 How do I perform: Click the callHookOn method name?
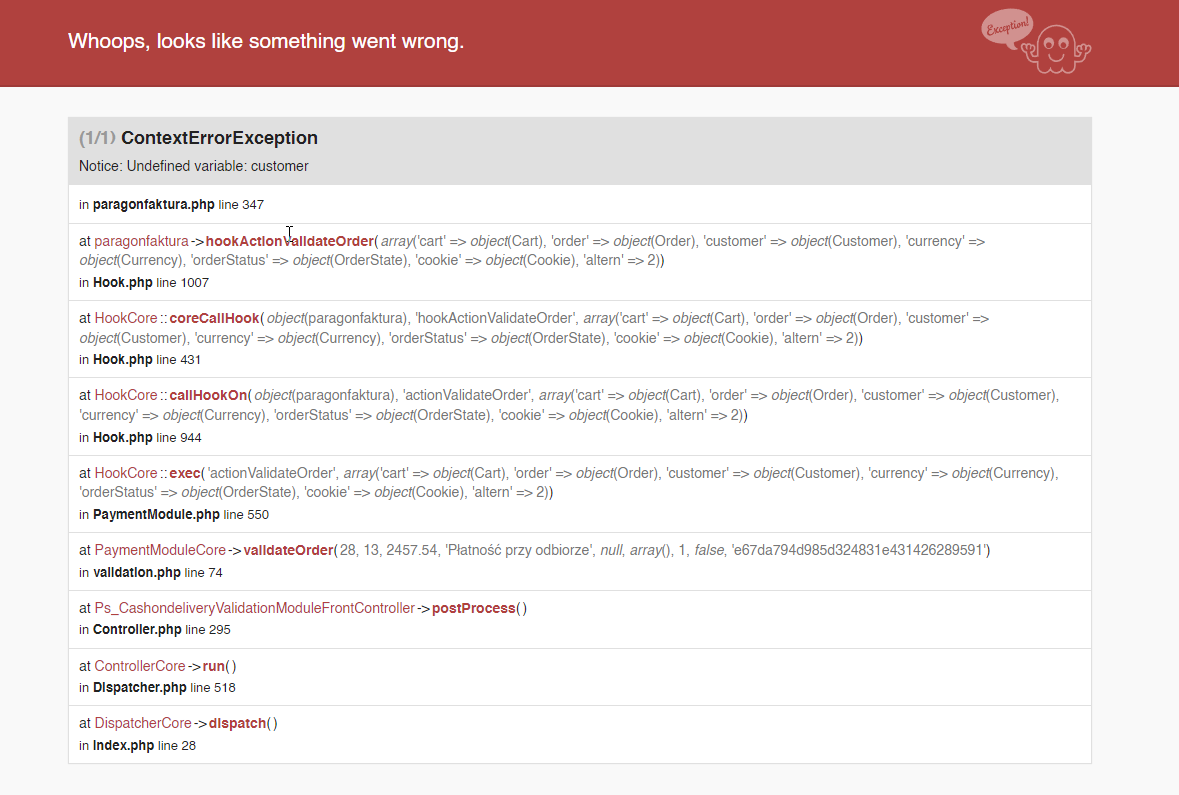click(x=208, y=395)
